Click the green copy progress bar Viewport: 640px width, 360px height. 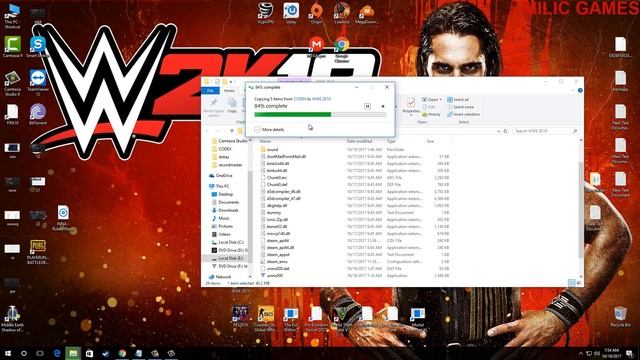(x=320, y=115)
